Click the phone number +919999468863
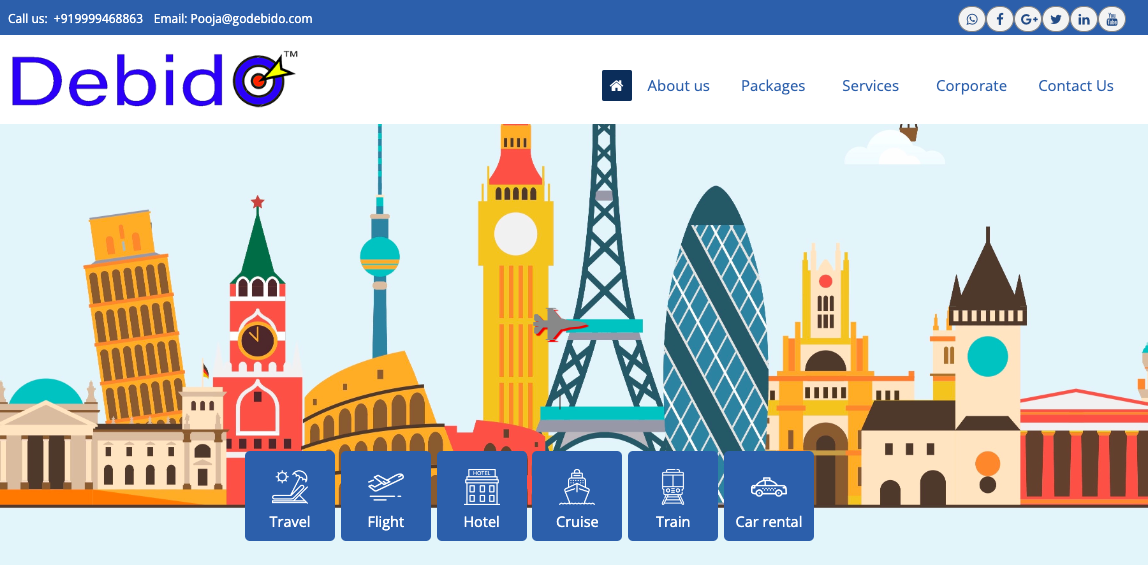The width and height of the screenshot is (1148, 565). tap(98, 18)
